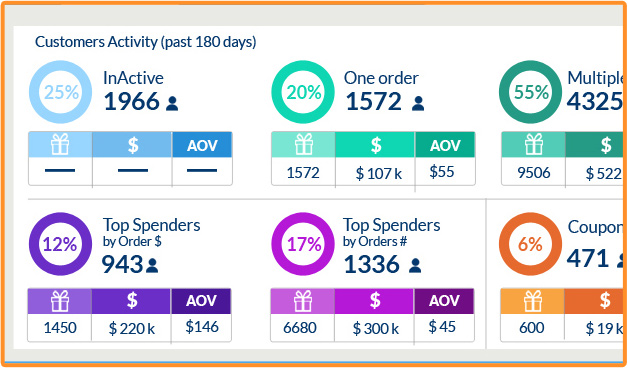The image size is (628, 368).
Task: Click the gift icon under Coupon card
Action: pyautogui.click(x=533, y=301)
